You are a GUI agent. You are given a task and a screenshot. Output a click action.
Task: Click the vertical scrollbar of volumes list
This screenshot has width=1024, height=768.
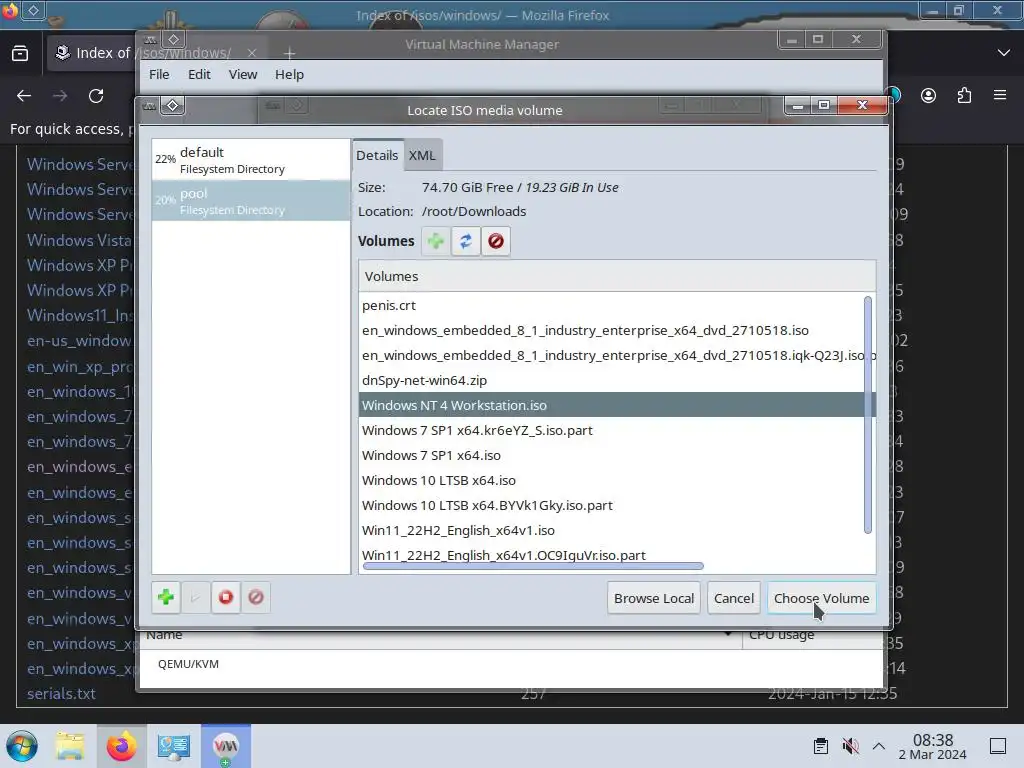[868, 415]
